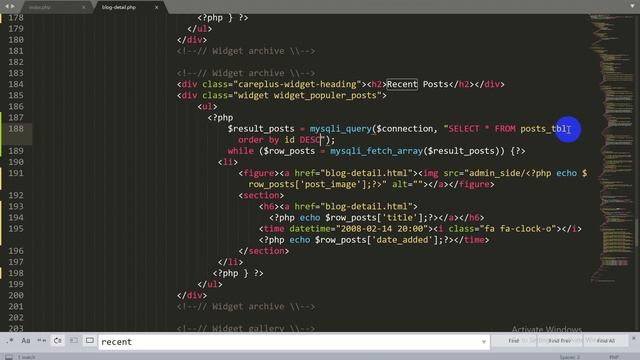This screenshot has height=360, width=640.
Task: Click the '</section>' tag on line 196
Action: pyautogui.click(x=264, y=251)
